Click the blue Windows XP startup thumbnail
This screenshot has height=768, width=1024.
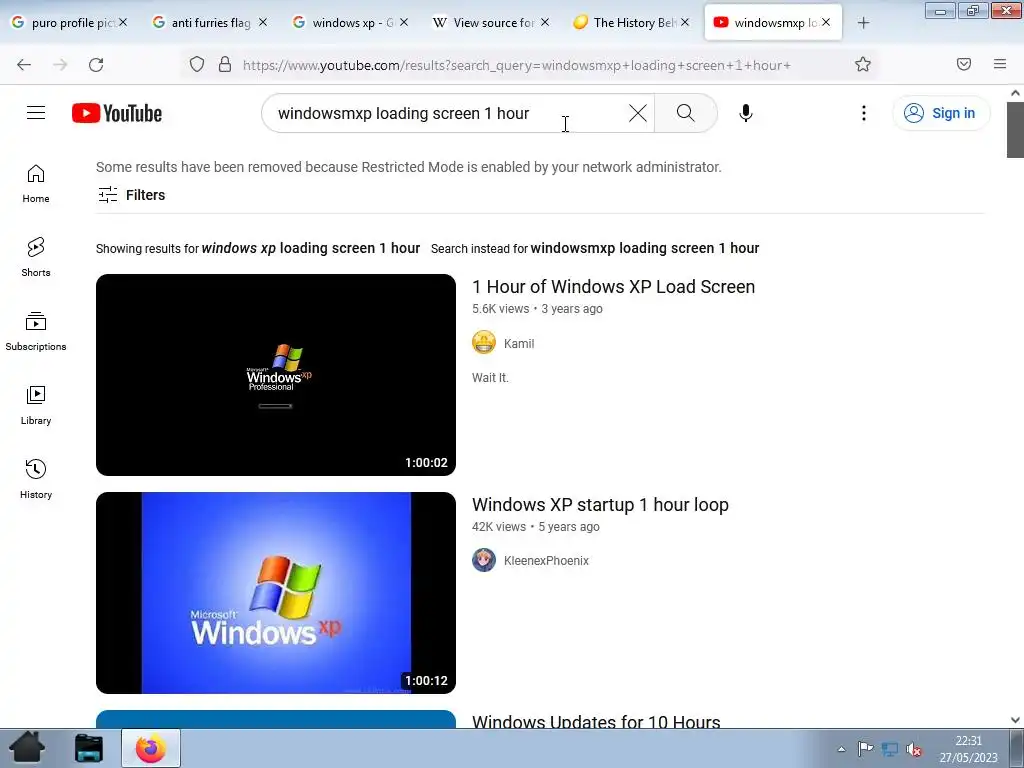click(x=276, y=593)
